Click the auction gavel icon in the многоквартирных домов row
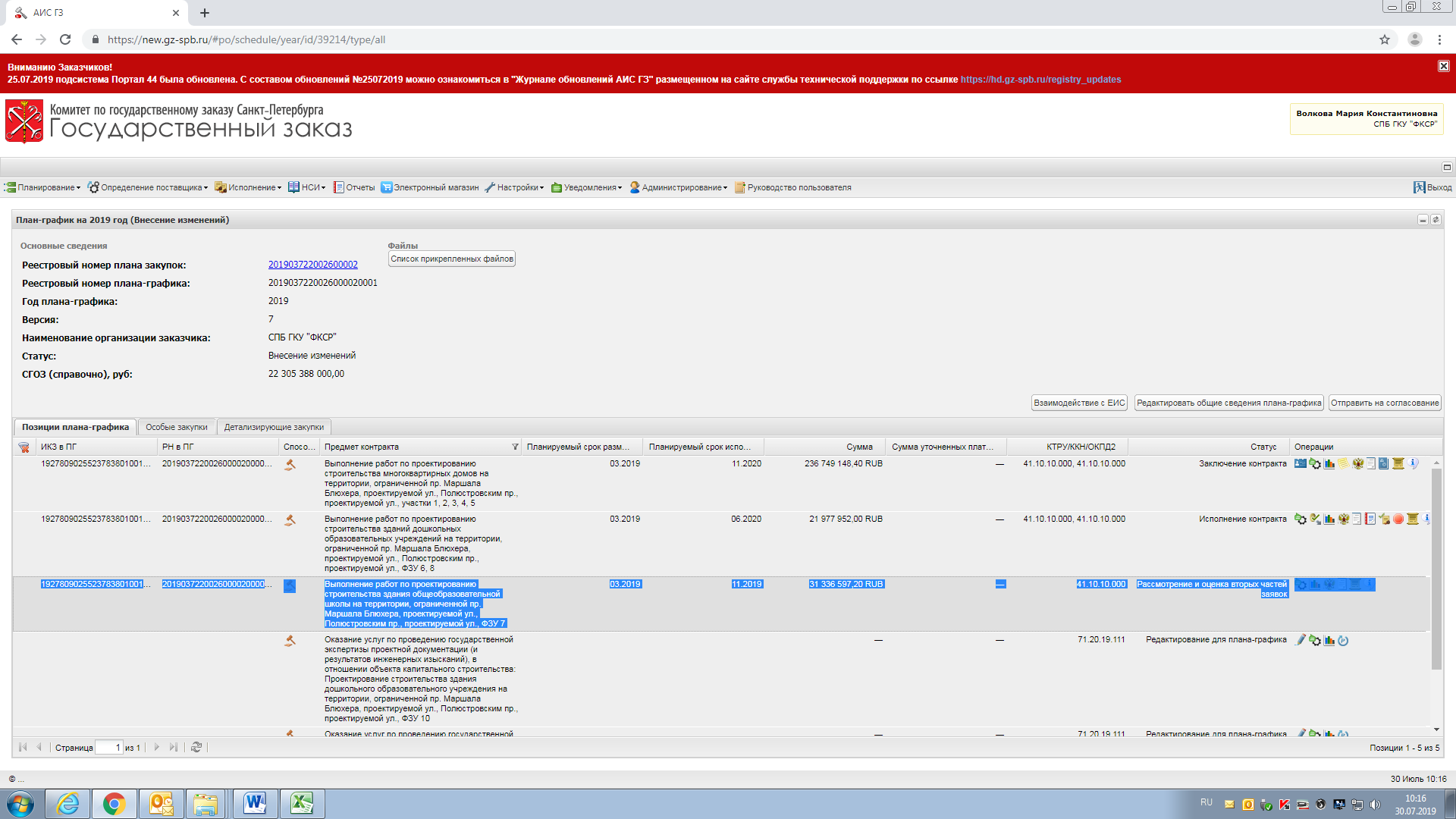The width and height of the screenshot is (1456, 819). coord(290,465)
